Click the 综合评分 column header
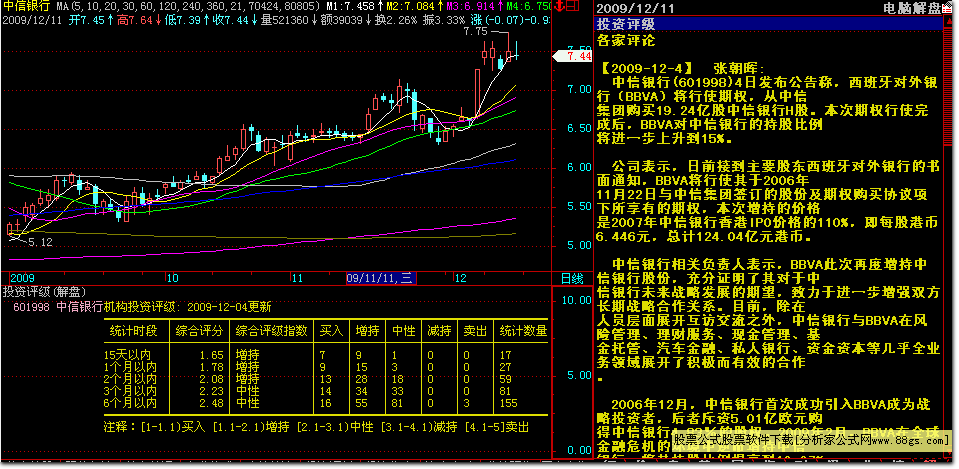Screen dimensions: 959x469 click(199, 331)
